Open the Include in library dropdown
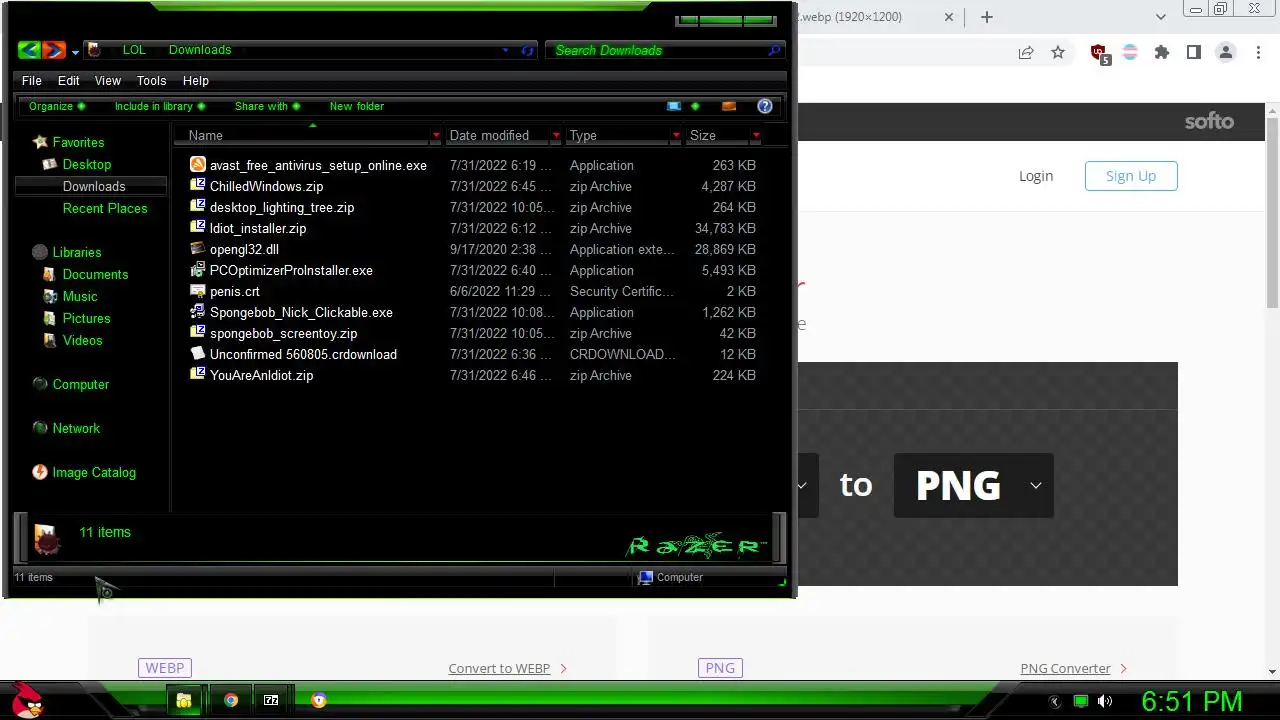Image resolution: width=1280 pixels, height=720 pixels. [160, 106]
